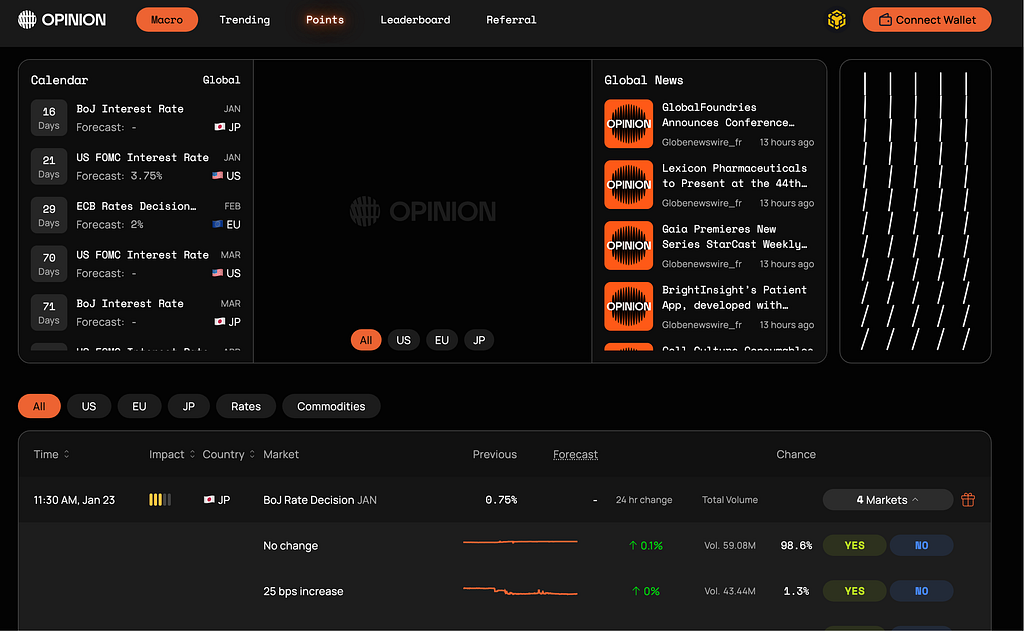1024x631 pixels.
Task: Collapse the 4 Markets expander
Action: 888,500
